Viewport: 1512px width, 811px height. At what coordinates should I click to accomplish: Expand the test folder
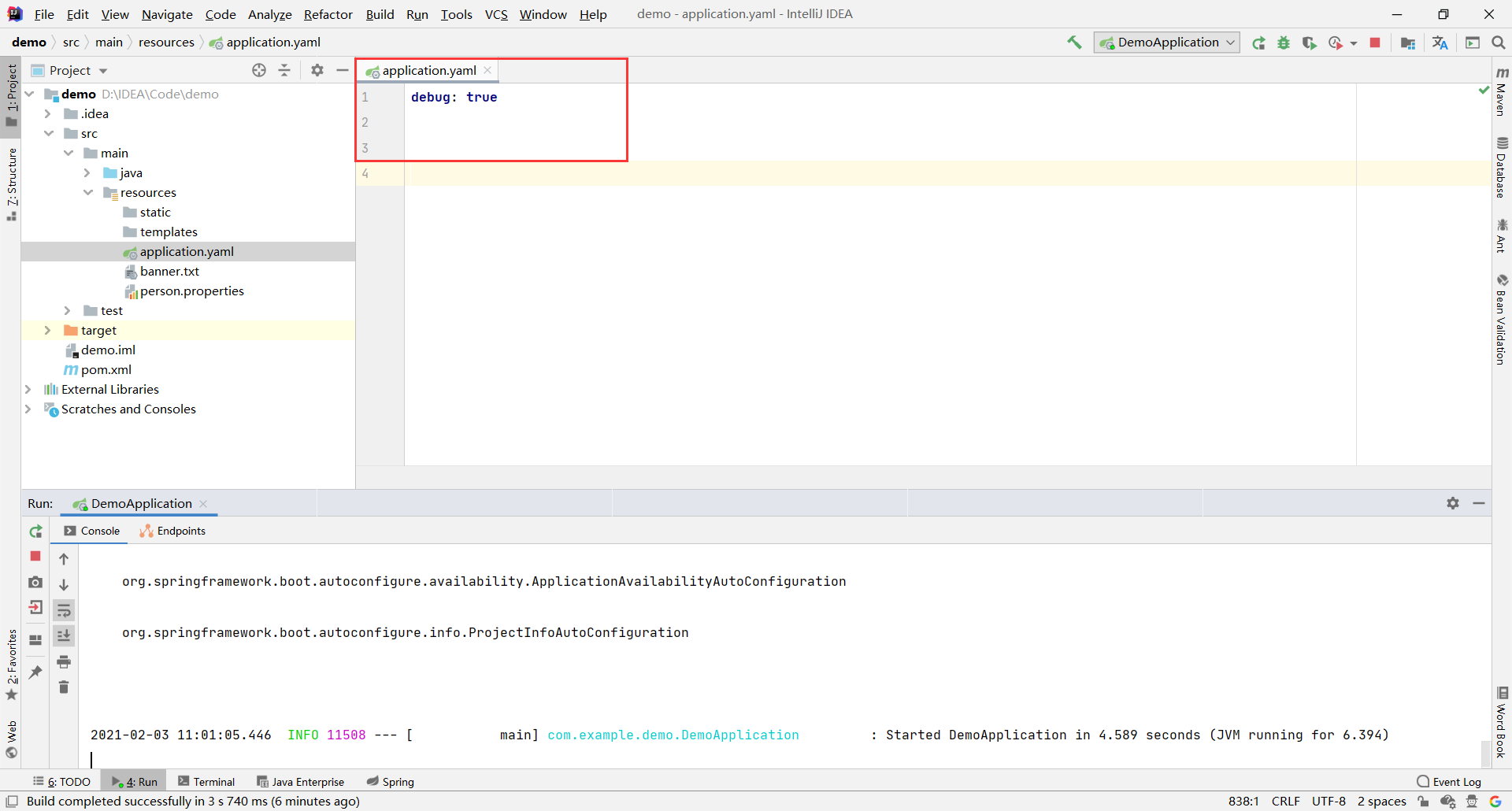tap(68, 310)
